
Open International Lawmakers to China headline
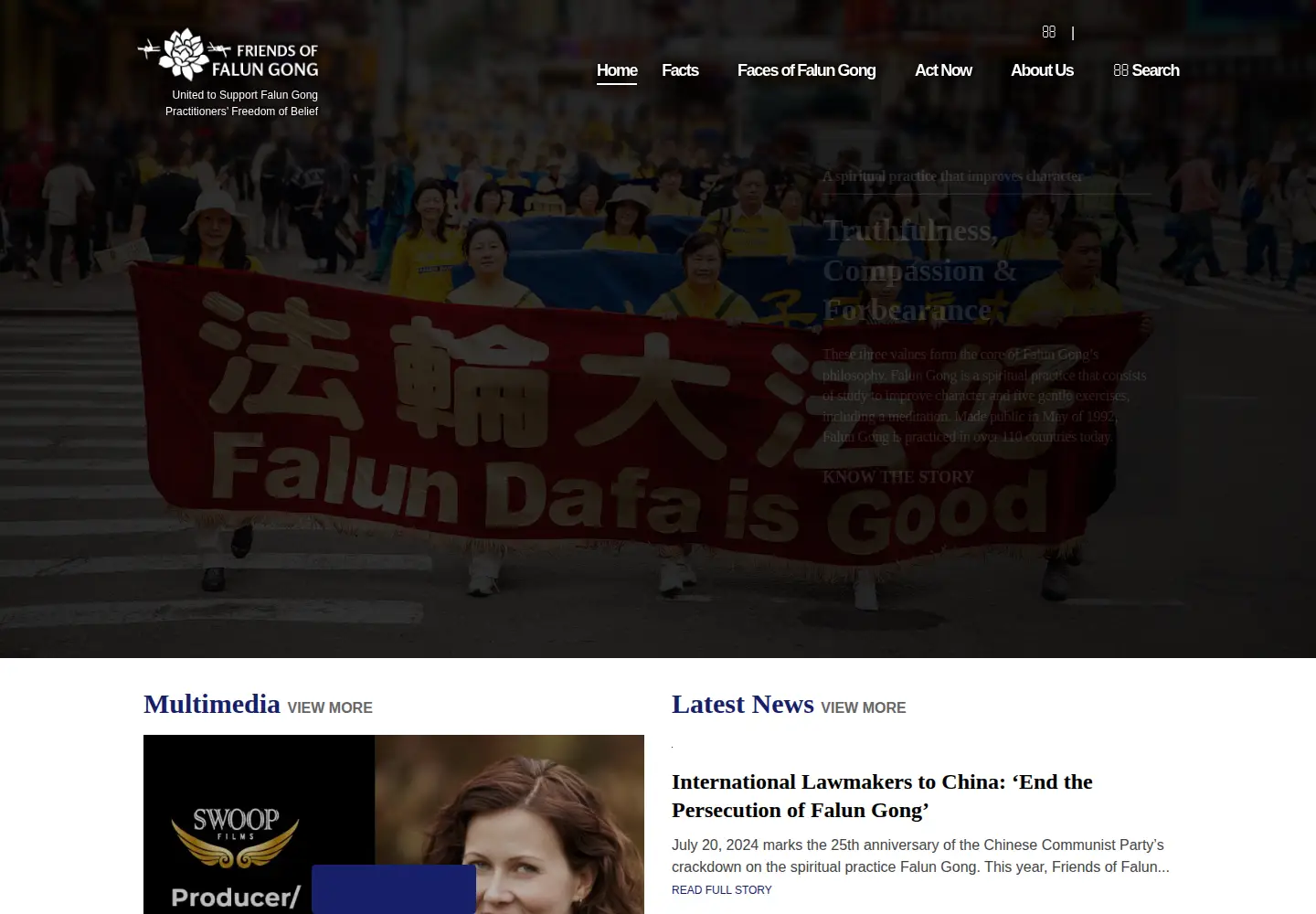click(882, 796)
